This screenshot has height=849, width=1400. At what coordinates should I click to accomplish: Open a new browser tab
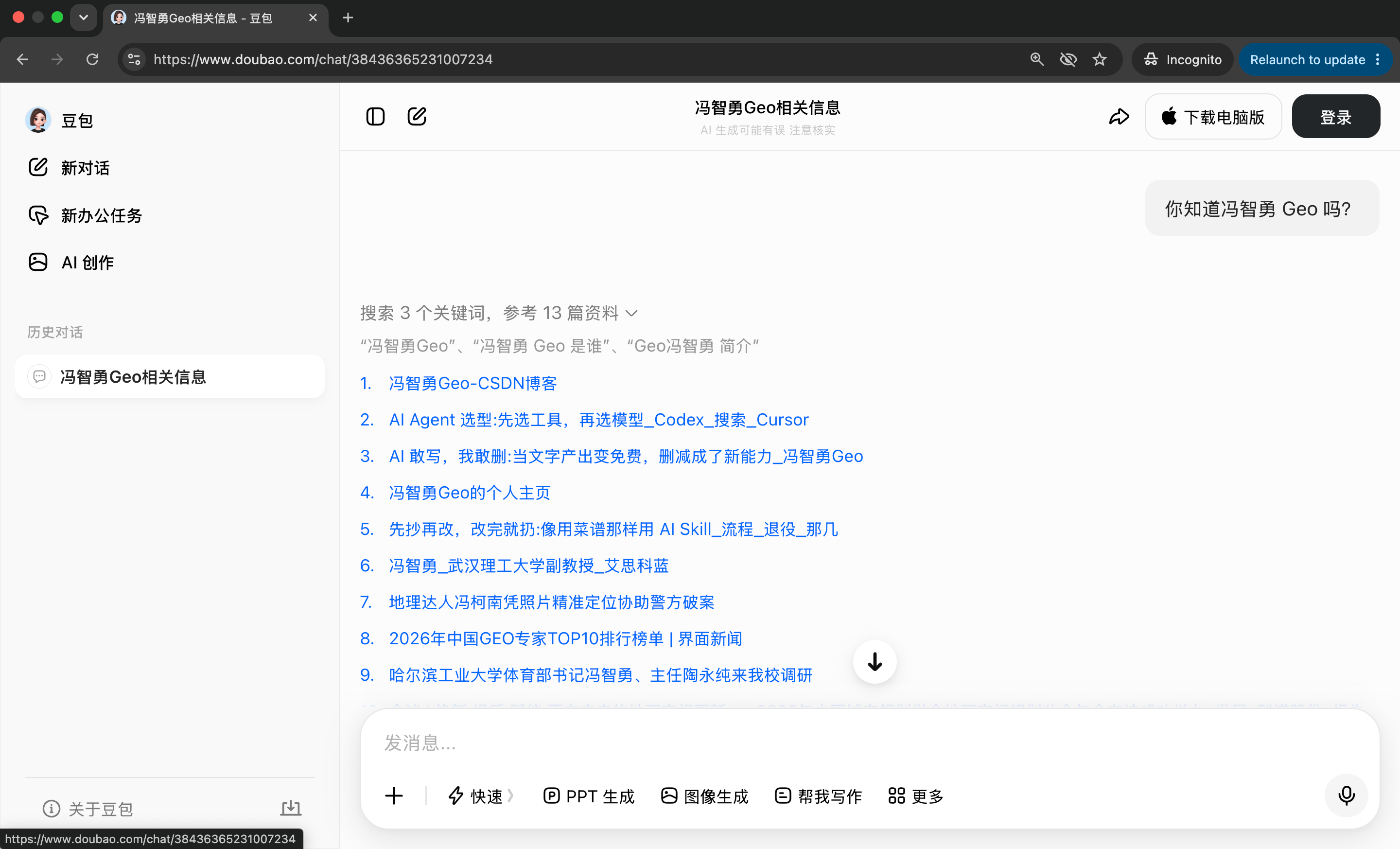[x=348, y=18]
